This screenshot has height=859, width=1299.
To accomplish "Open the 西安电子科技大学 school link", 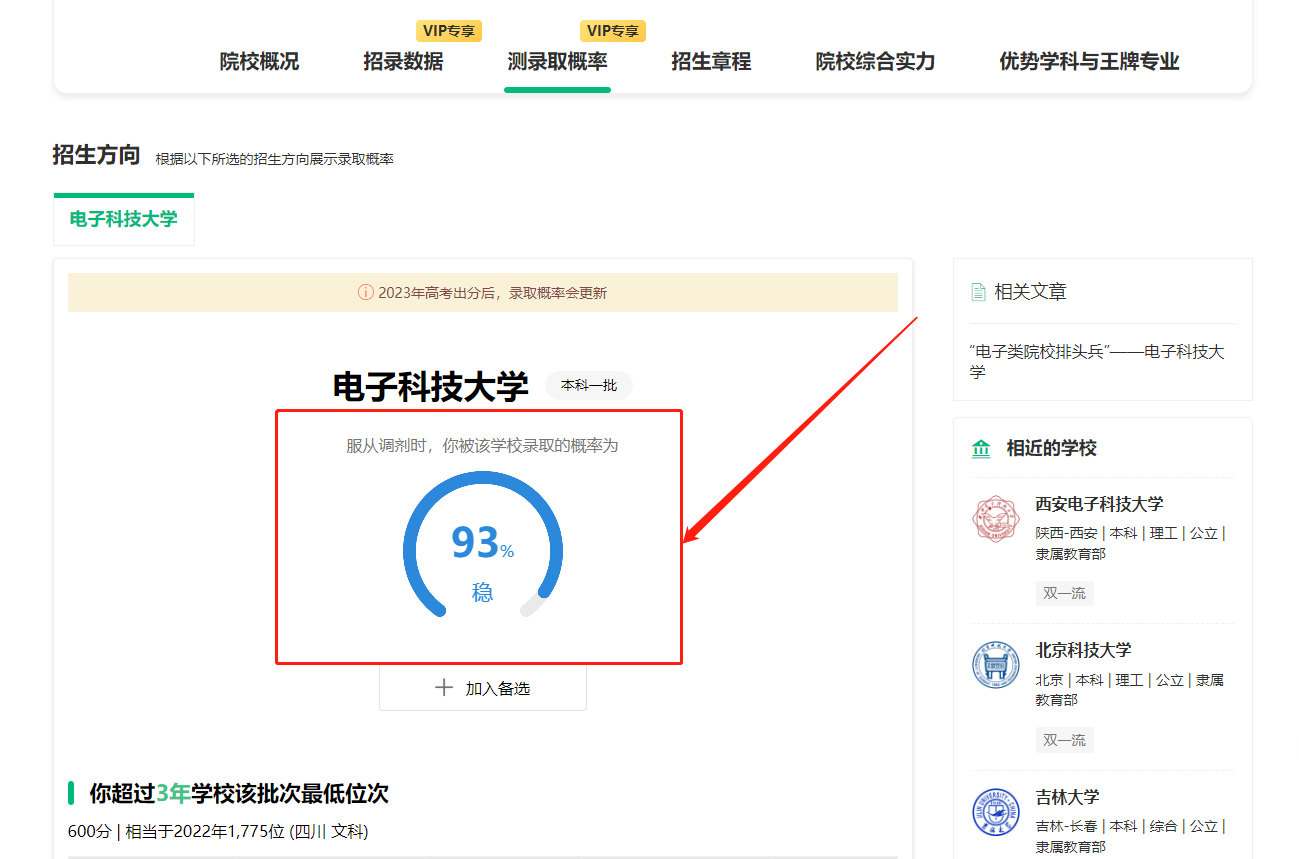I will (1099, 504).
